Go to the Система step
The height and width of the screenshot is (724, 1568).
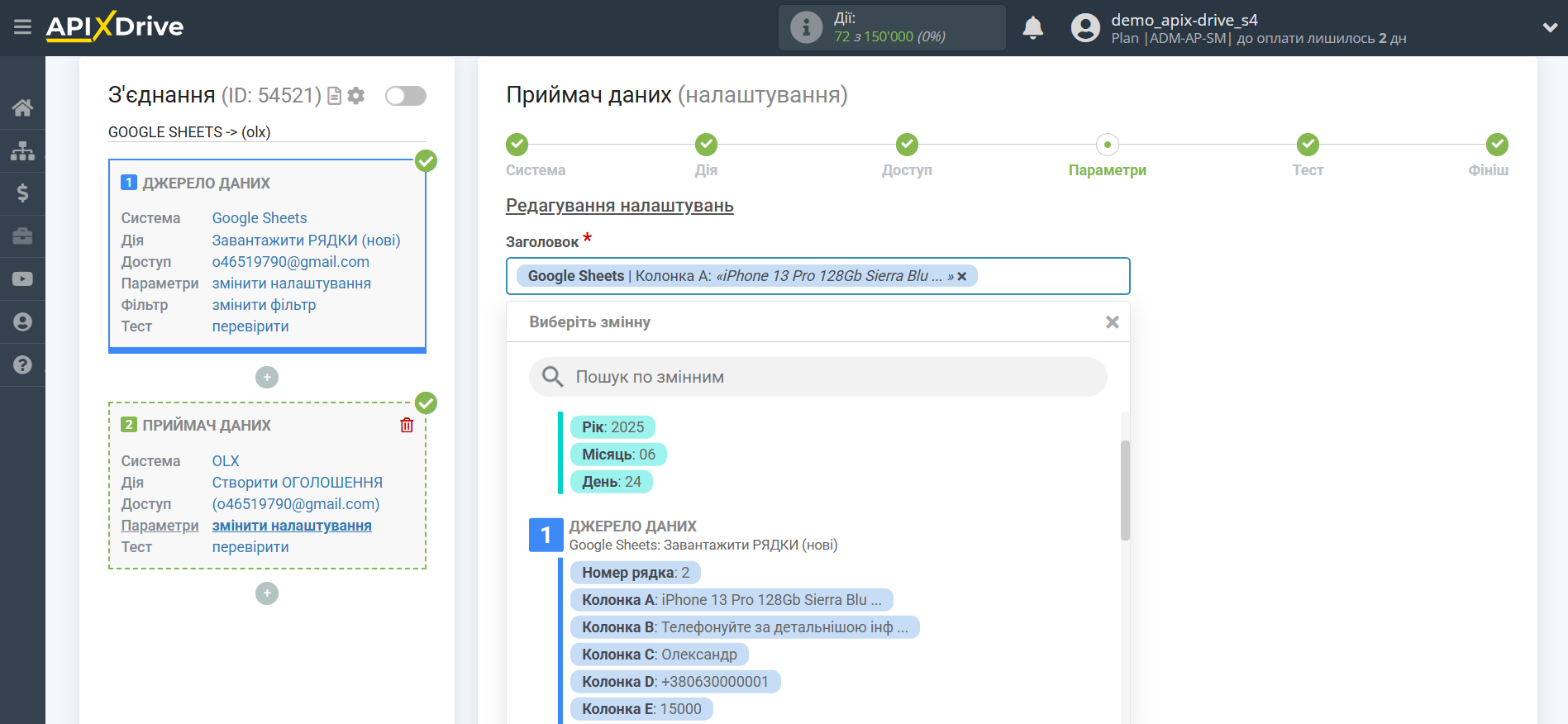(517, 145)
